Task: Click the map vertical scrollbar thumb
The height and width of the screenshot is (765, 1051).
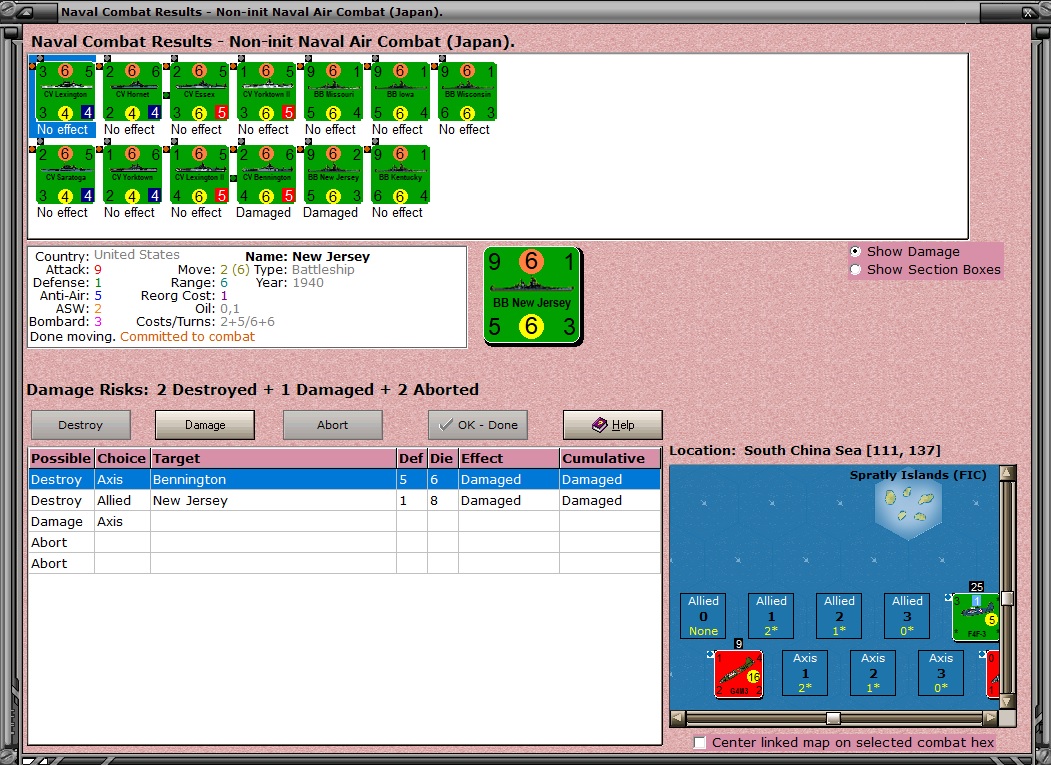Action: (1007, 598)
